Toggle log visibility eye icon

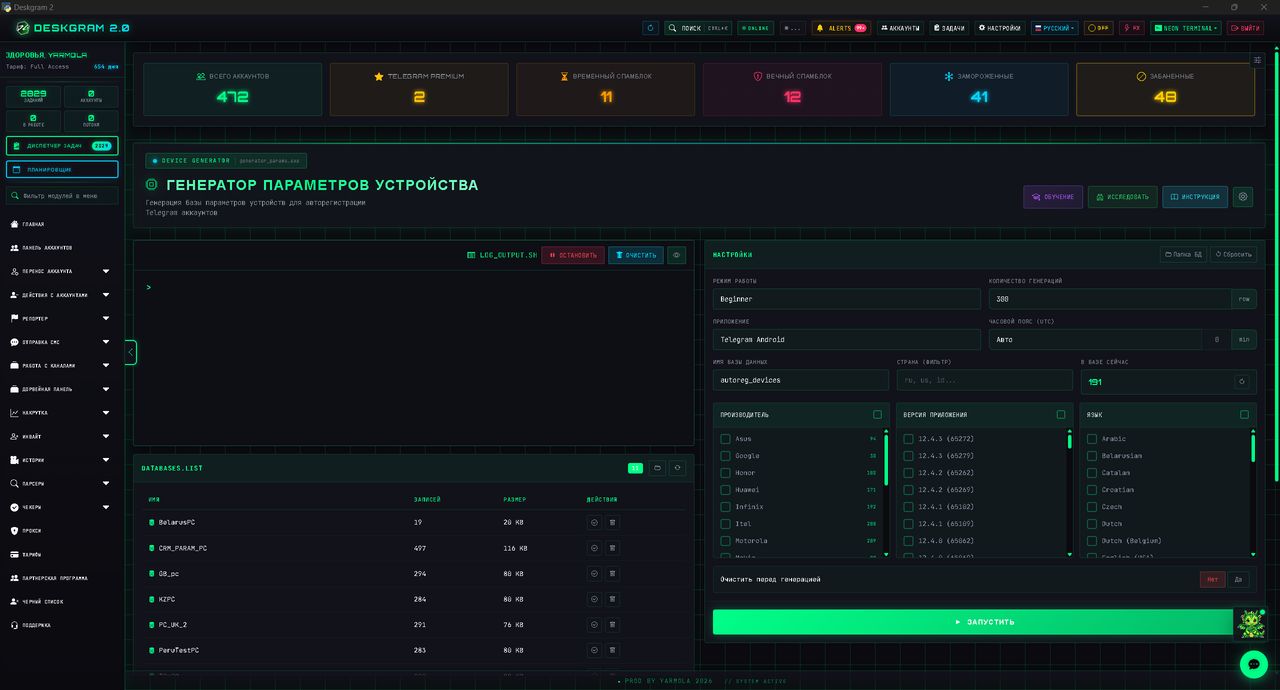coord(677,255)
